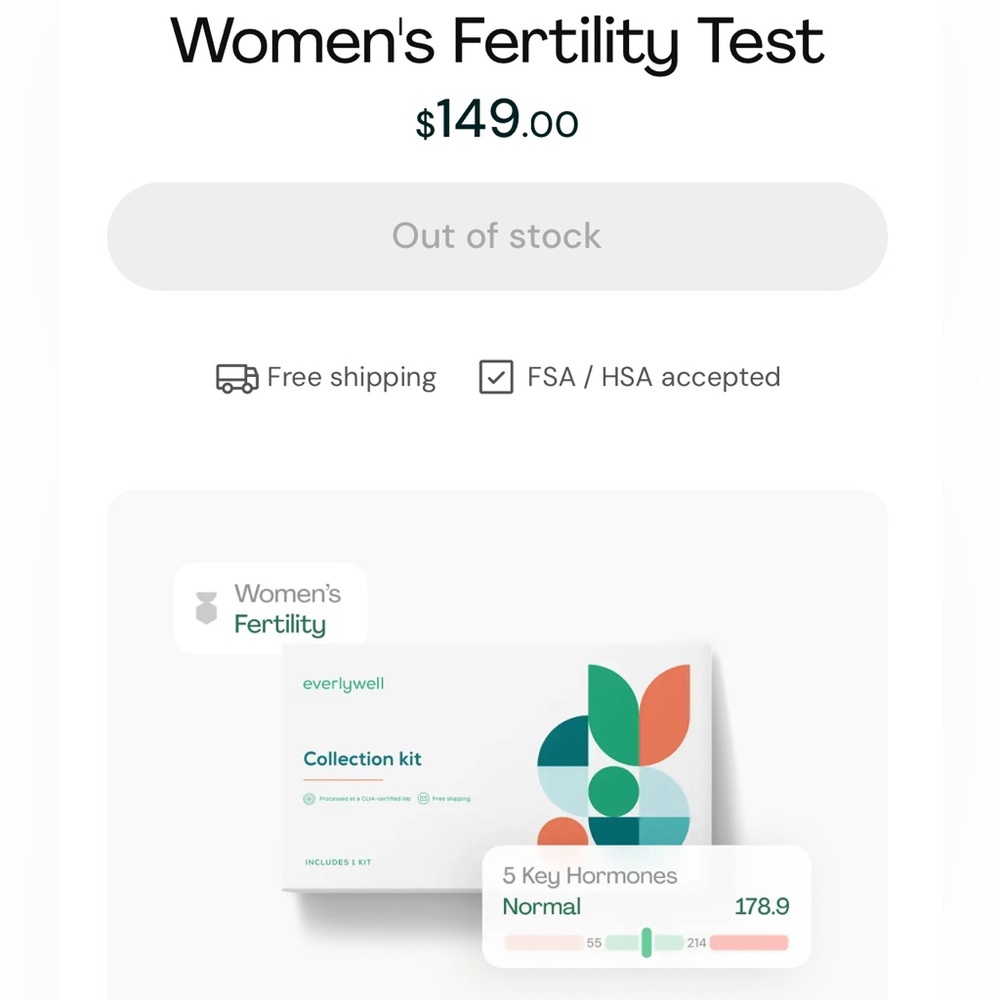
Task: Click the Out of stock button
Action: click(497, 236)
